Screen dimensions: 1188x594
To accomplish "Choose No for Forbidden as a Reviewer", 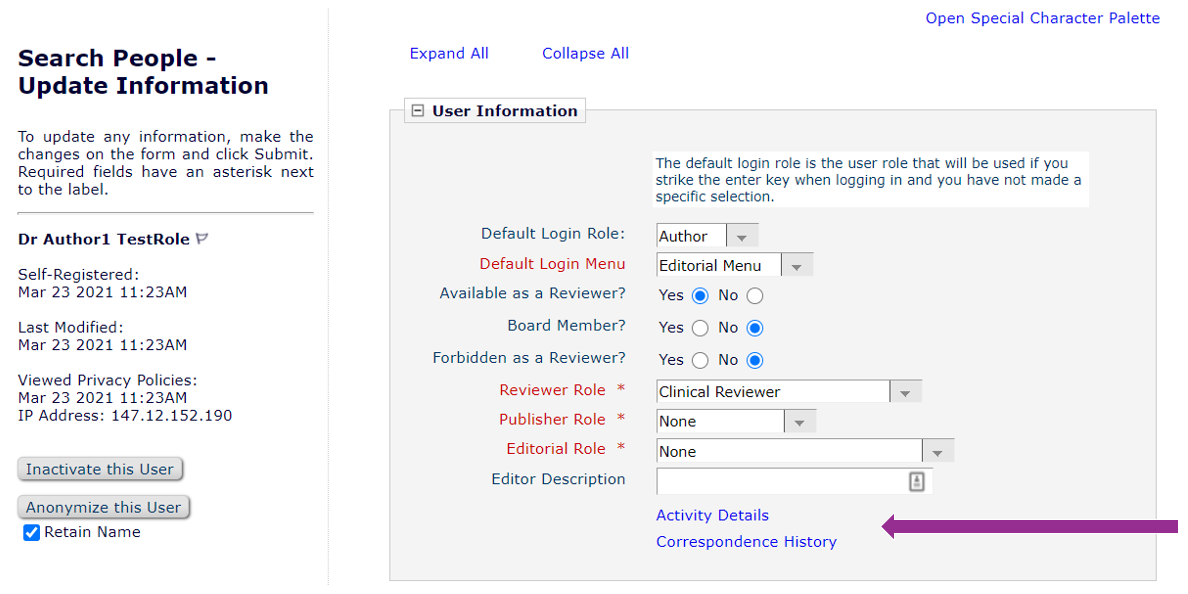I will pyautogui.click(x=755, y=360).
